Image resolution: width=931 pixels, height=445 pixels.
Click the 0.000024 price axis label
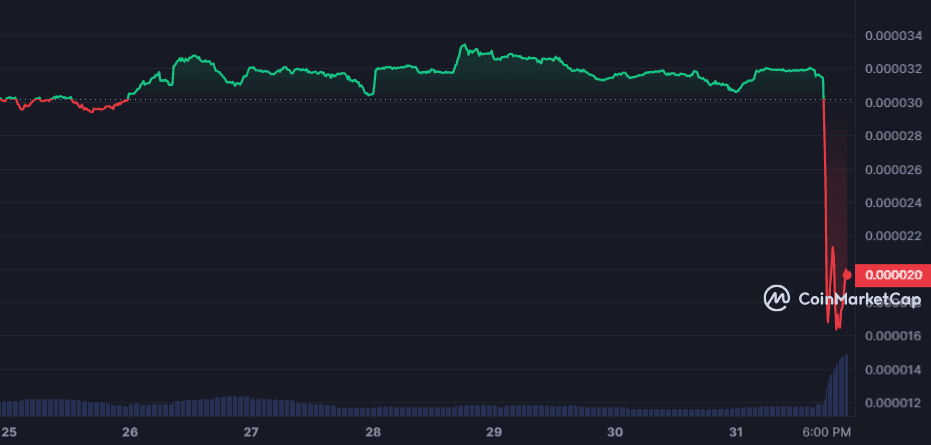[x=893, y=203]
